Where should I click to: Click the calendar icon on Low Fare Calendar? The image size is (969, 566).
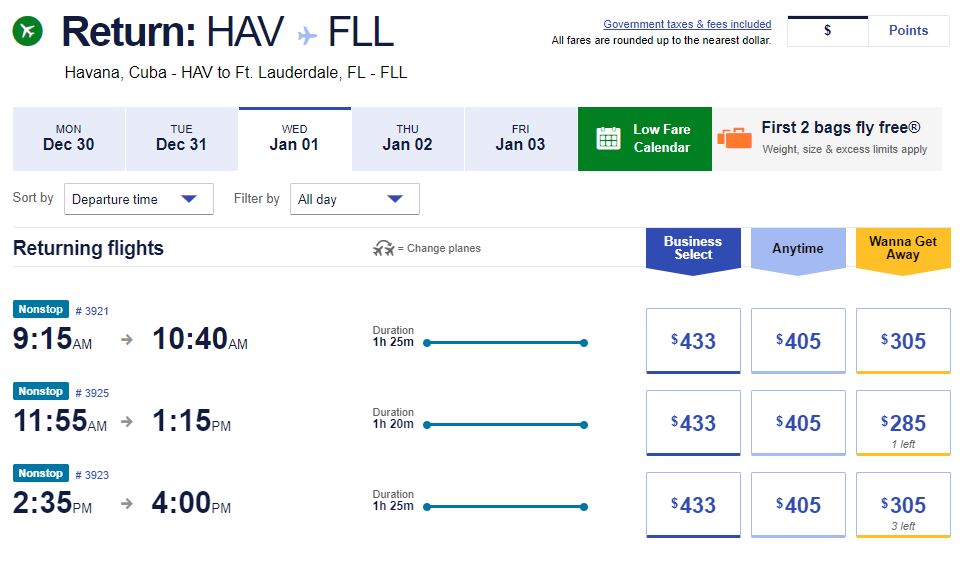pyautogui.click(x=608, y=138)
